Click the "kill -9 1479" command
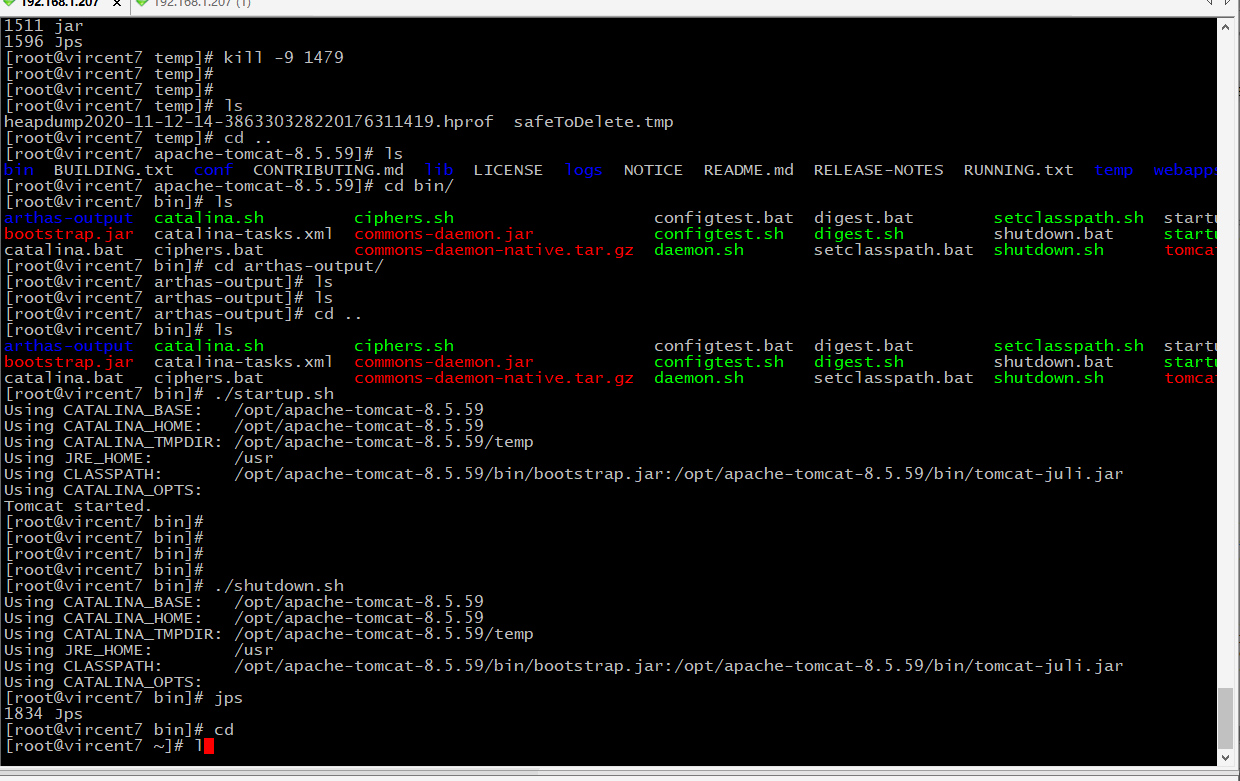 tap(283, 58)
